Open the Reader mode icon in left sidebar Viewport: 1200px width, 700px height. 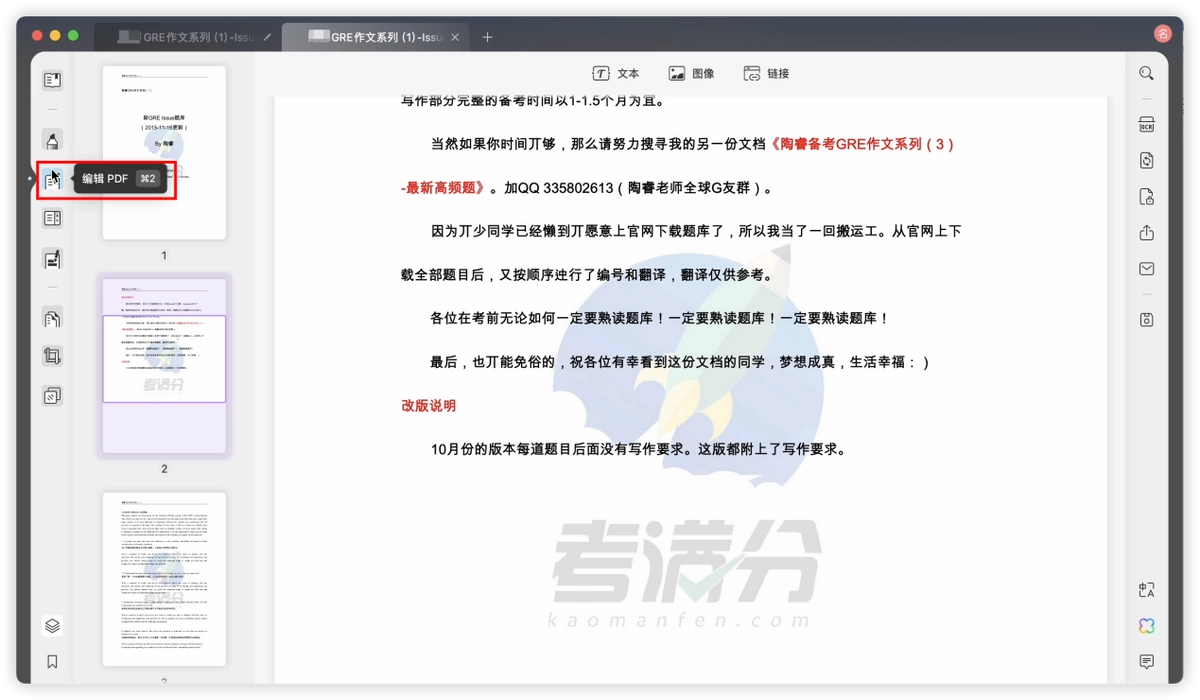point(52,80)
